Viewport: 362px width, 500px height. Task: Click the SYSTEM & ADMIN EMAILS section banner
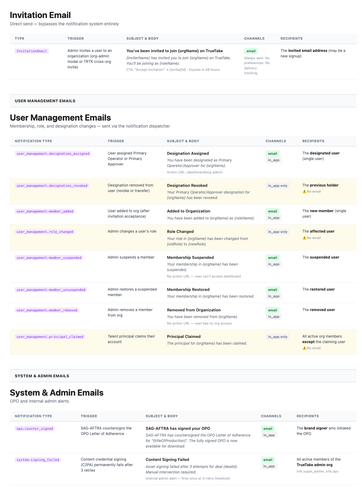click(183, 376)
